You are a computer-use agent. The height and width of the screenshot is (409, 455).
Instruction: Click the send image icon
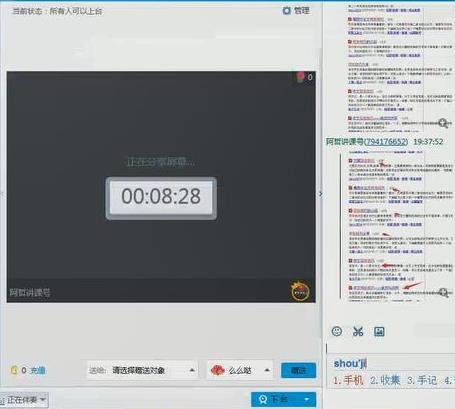(379, 331)
